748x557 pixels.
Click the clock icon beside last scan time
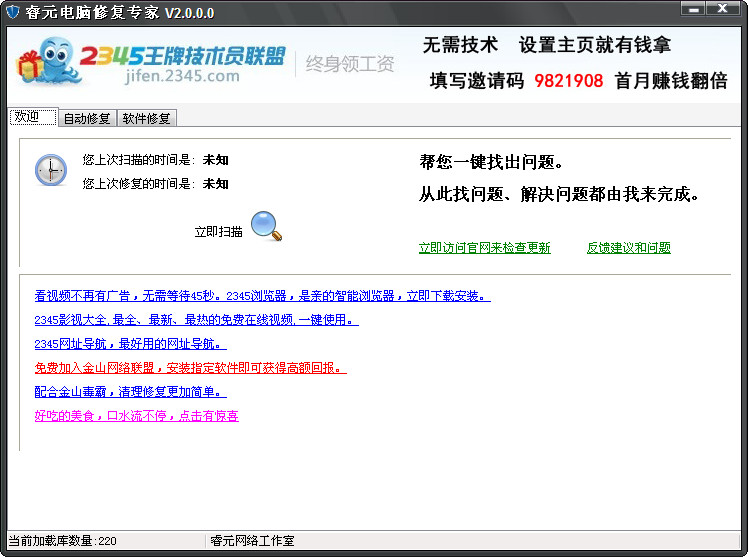tap(51, 170)
